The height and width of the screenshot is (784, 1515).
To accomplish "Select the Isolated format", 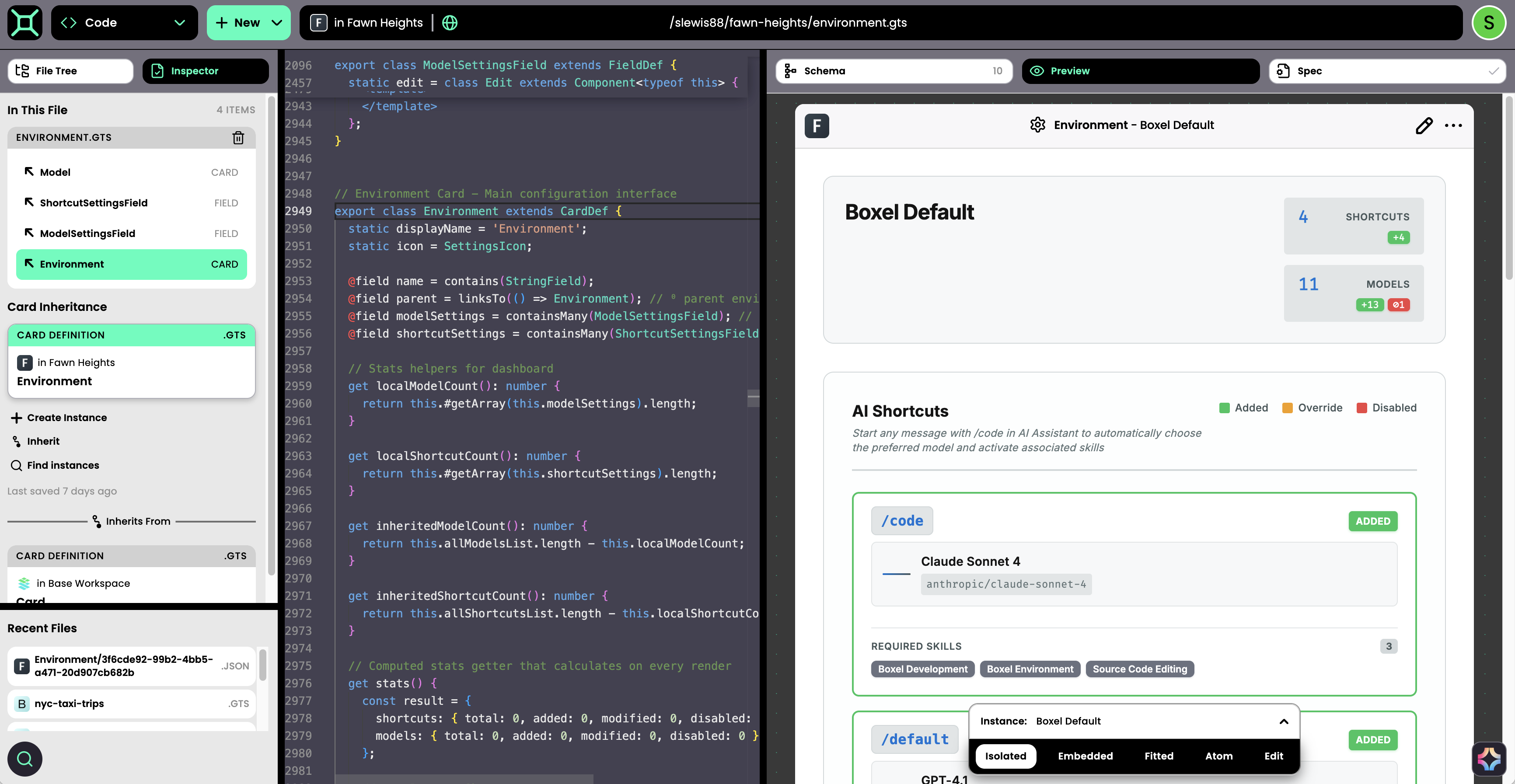I will pyautogui.click(x=1005, y=756).
